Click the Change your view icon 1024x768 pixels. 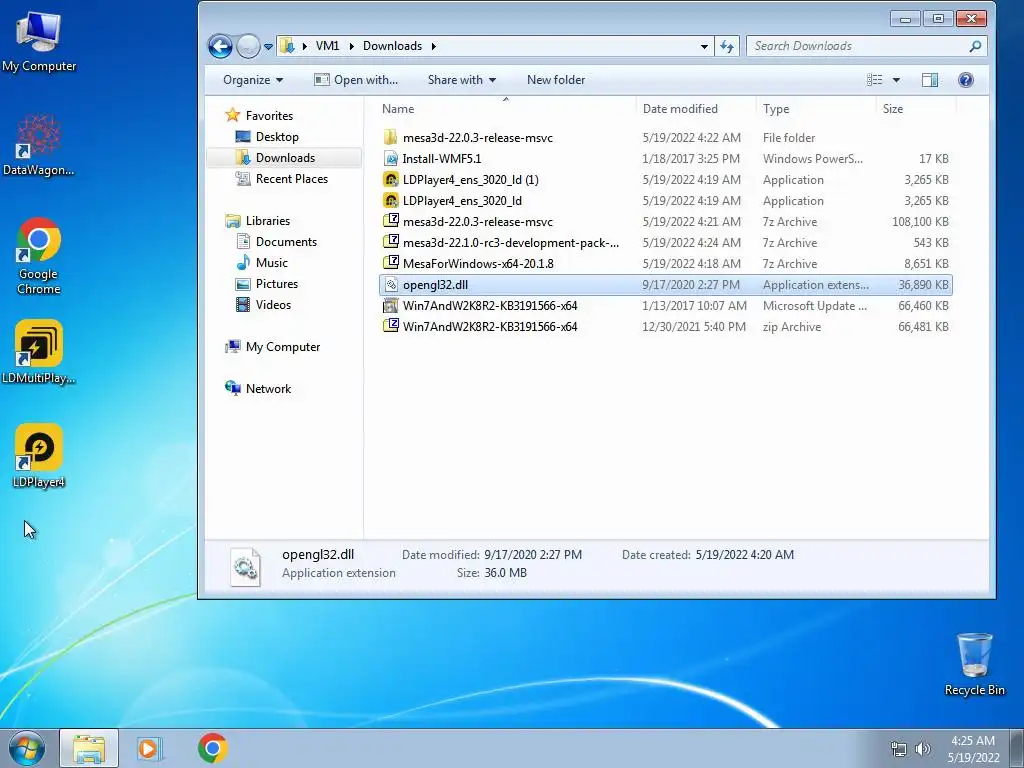[874, 80]
